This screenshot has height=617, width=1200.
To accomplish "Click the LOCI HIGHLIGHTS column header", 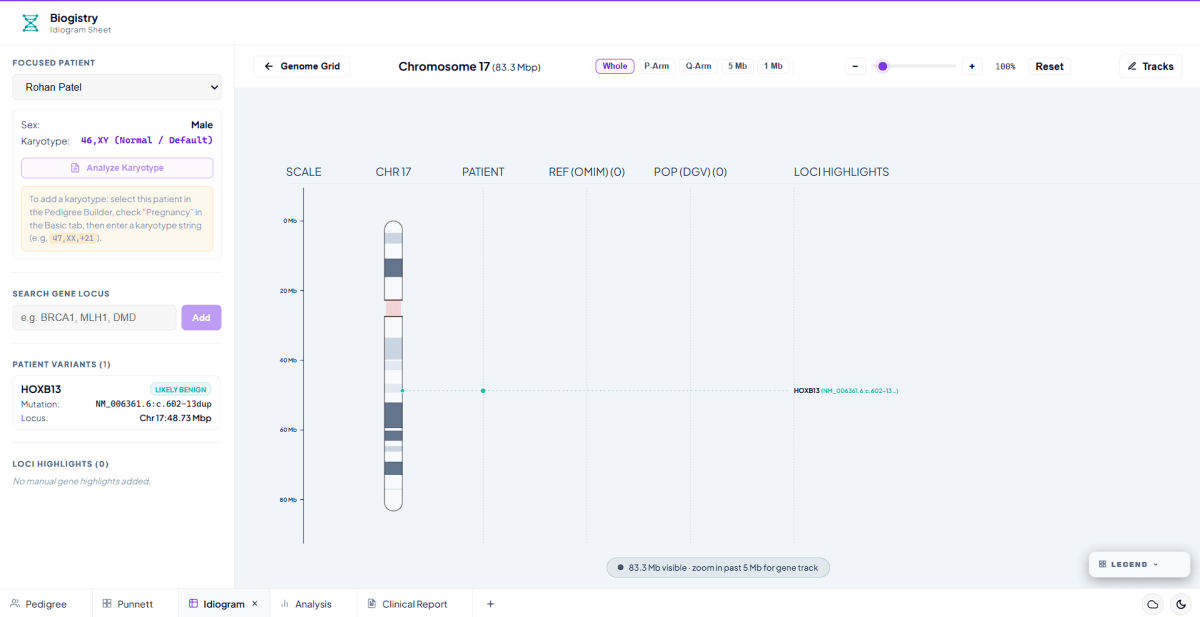I will 842,172.
